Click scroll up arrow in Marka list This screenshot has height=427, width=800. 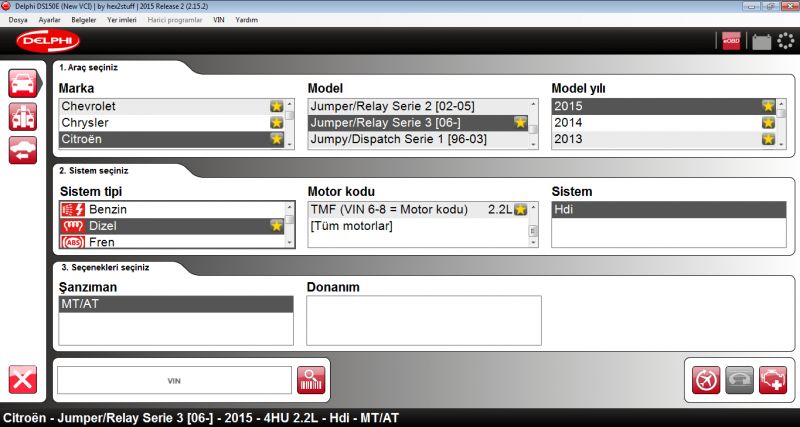pyautogui.click(x=290, y=104)
